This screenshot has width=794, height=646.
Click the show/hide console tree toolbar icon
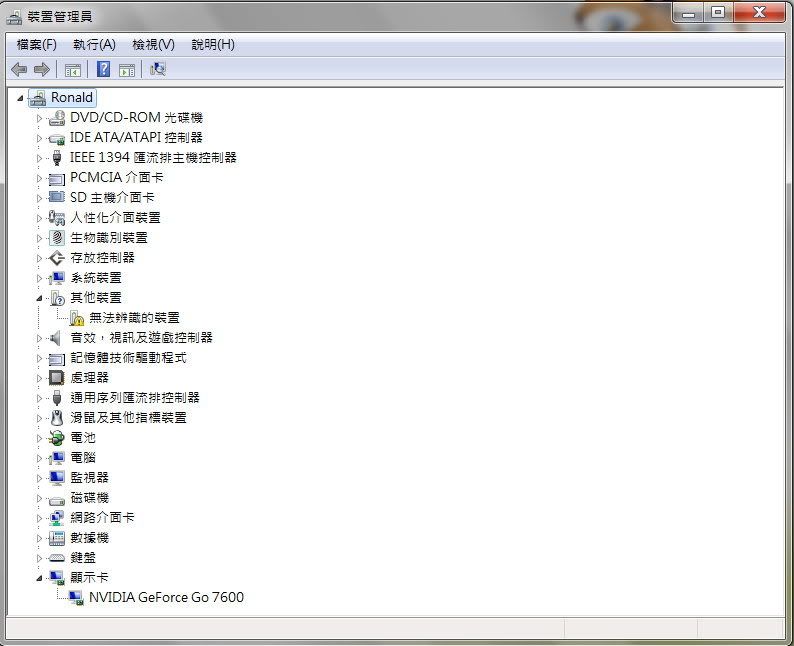(x=73, y=70)
